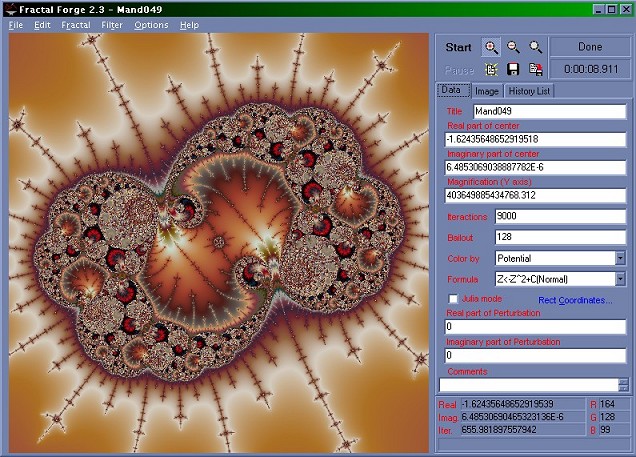
Task: Click the Real part of Perturbation field
Action: 535,326
